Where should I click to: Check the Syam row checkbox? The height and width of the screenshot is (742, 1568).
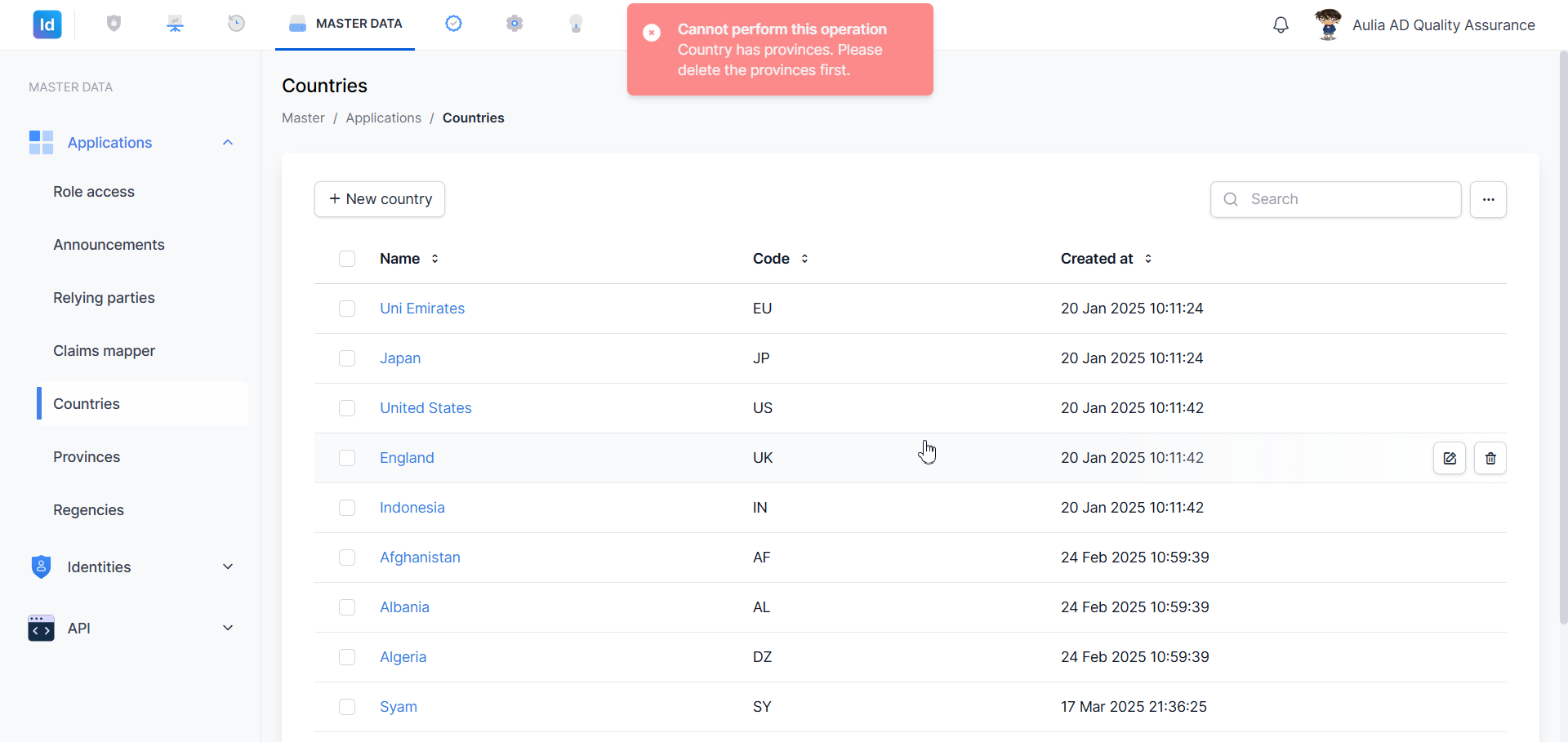(x=347, y=707)
